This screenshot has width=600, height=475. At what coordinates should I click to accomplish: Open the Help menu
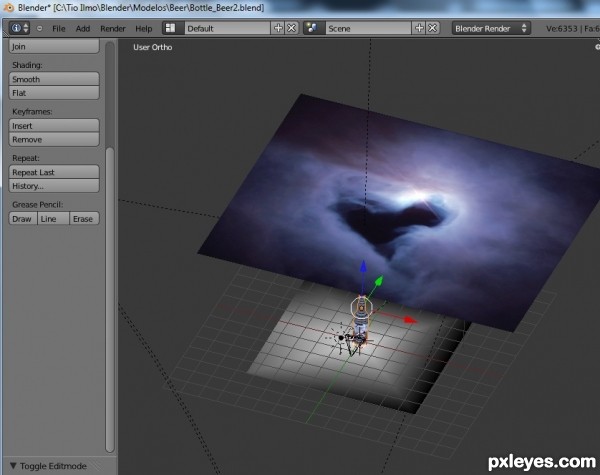pos(143,29)
